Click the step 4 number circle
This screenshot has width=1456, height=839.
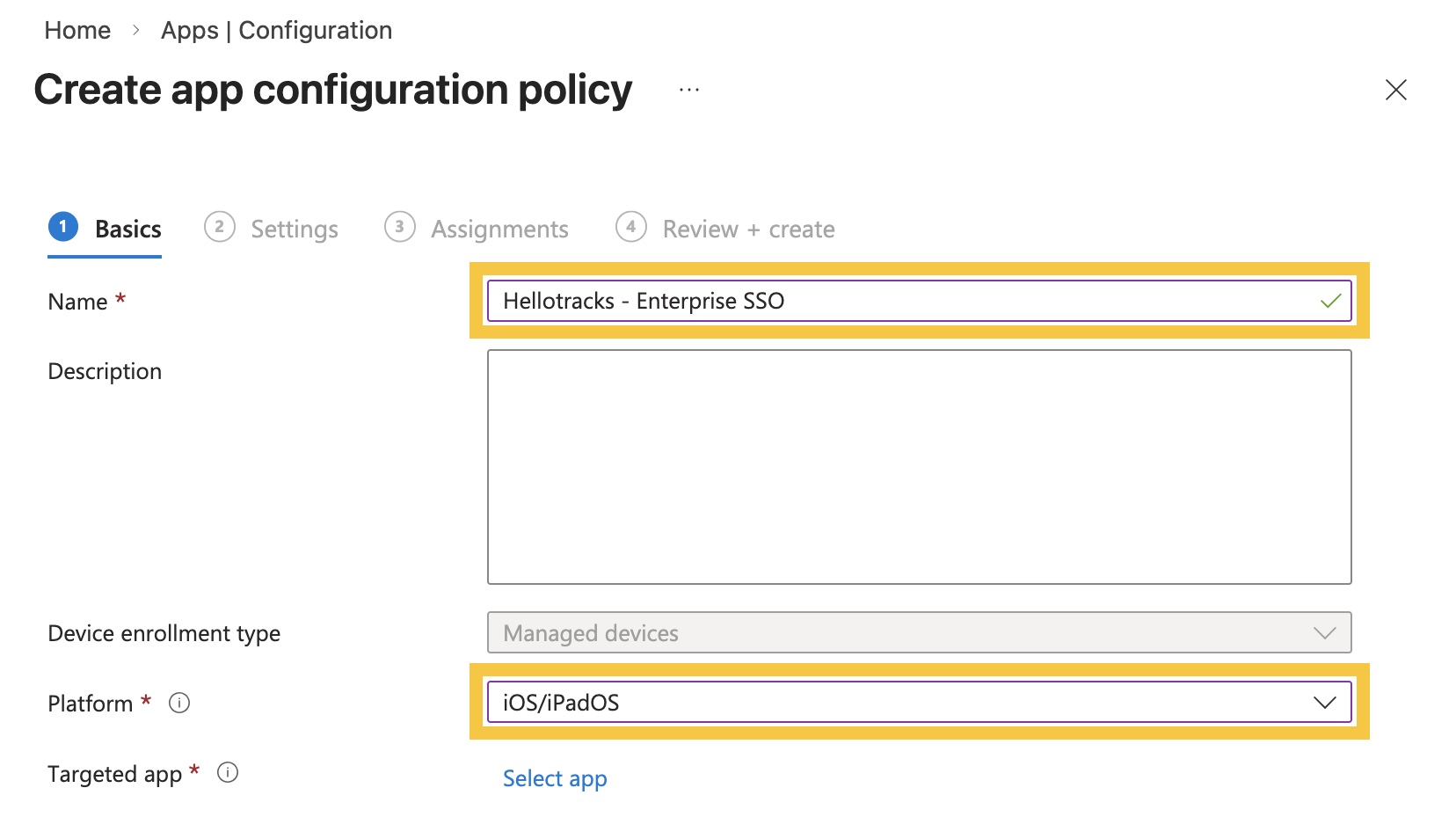(630, 227)
